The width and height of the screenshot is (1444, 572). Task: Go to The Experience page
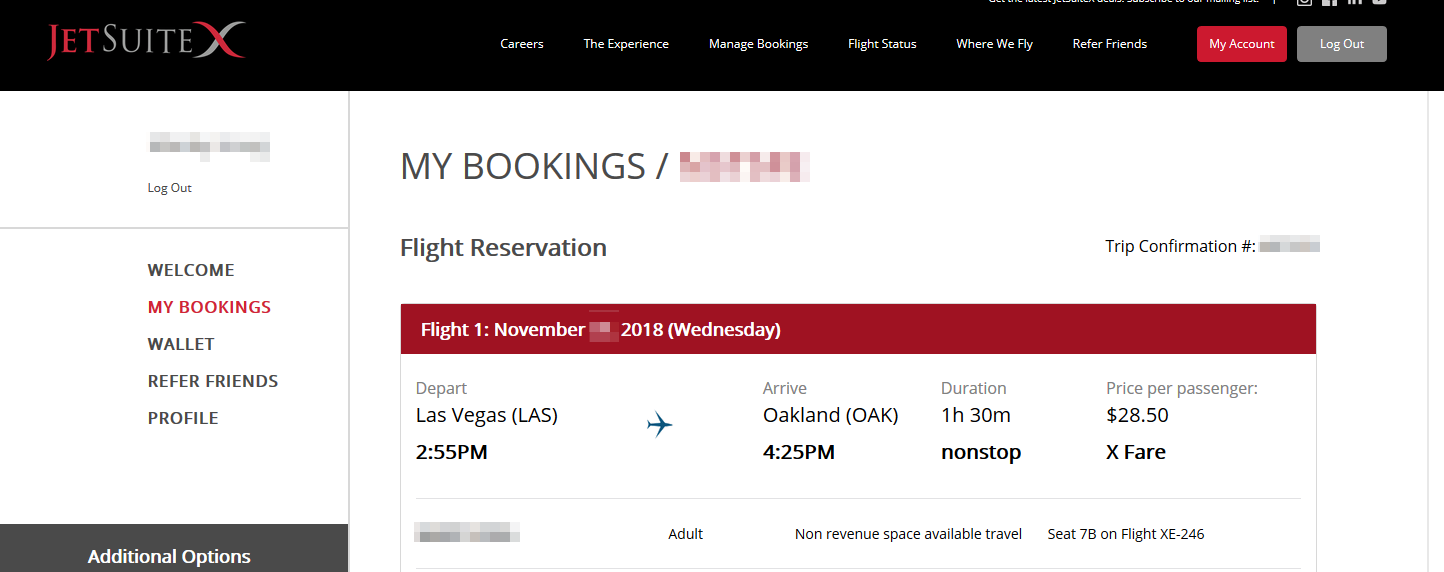[x=626, y=44]
